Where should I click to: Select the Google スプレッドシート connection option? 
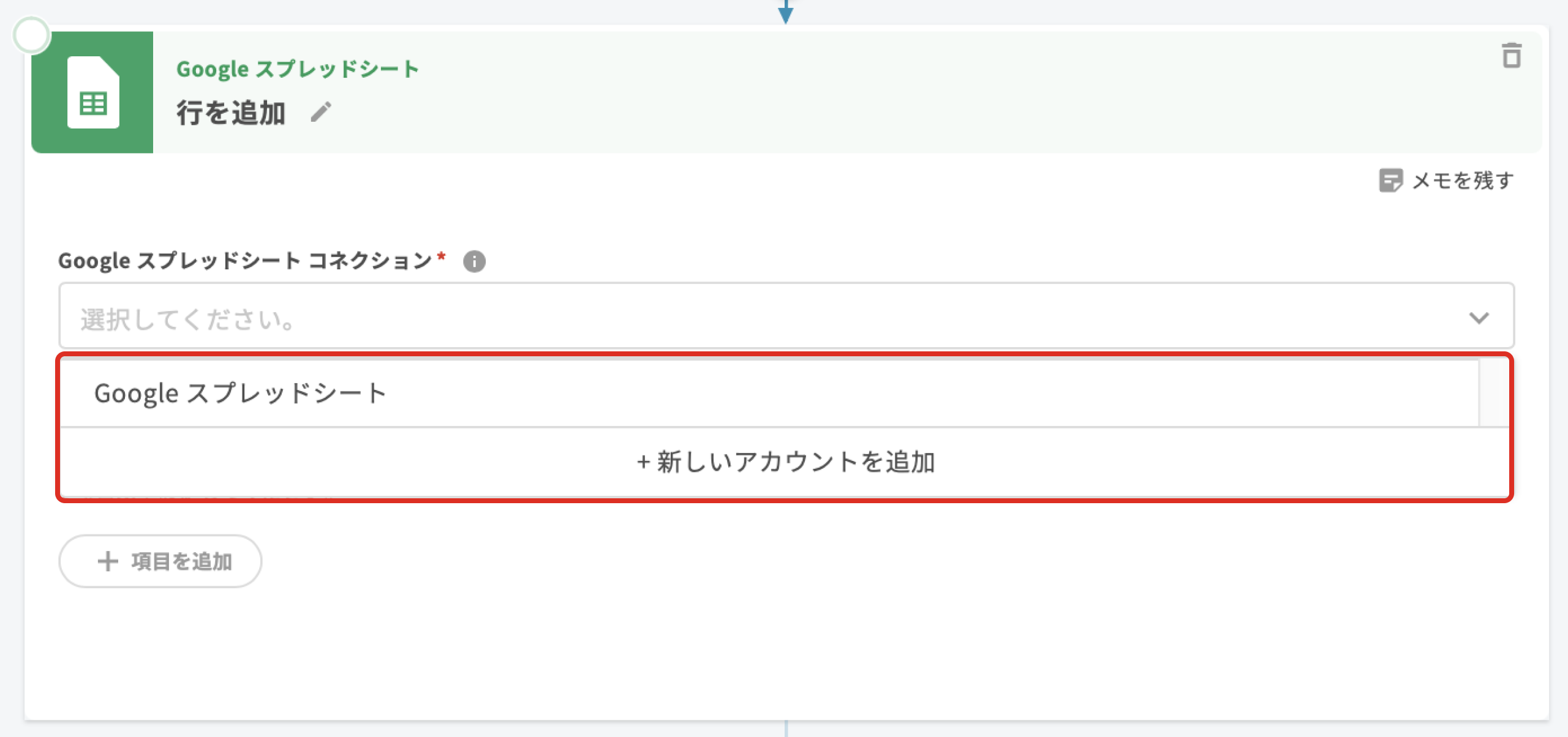[x=240, y=393]
